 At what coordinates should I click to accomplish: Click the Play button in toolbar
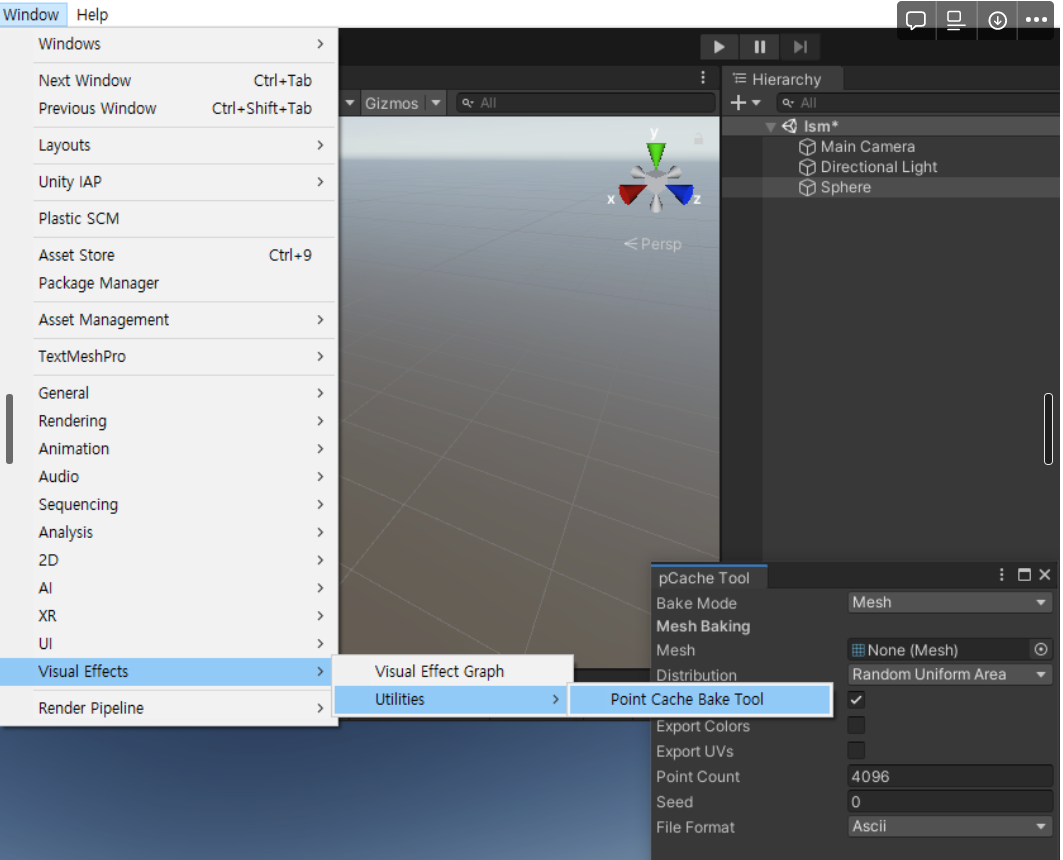[719, 47]
